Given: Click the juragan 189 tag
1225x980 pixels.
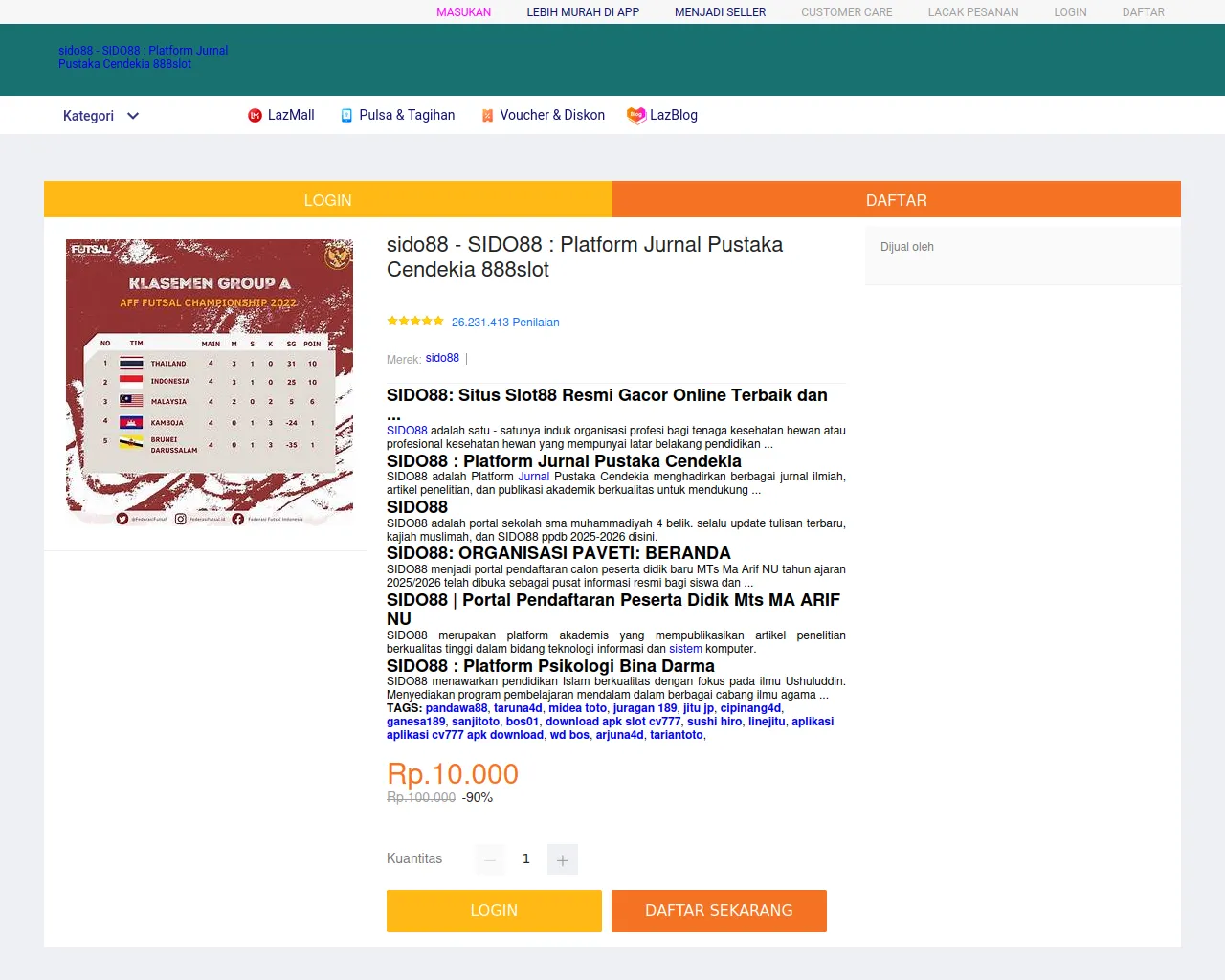Looking at the screenshot, I should pyautogui.click(x=645, y=708).
